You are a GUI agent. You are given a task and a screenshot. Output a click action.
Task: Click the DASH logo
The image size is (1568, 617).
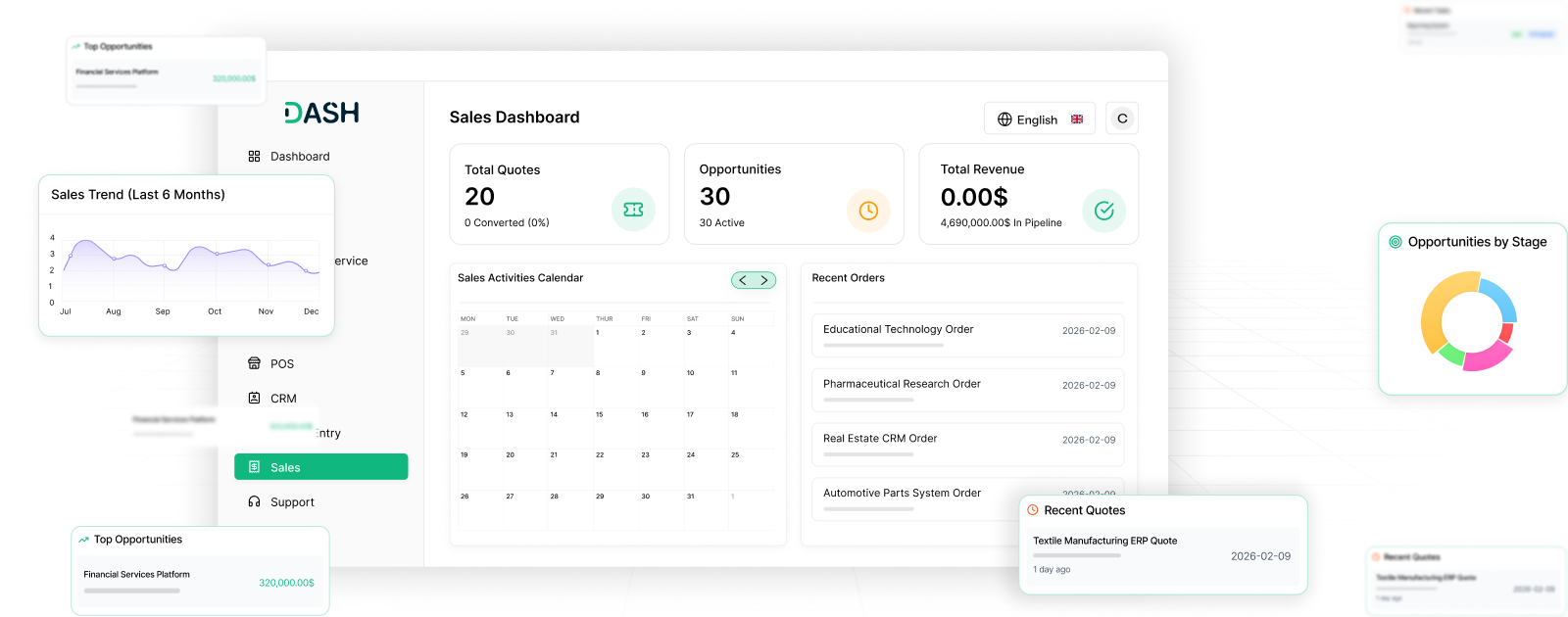point(321,113)
